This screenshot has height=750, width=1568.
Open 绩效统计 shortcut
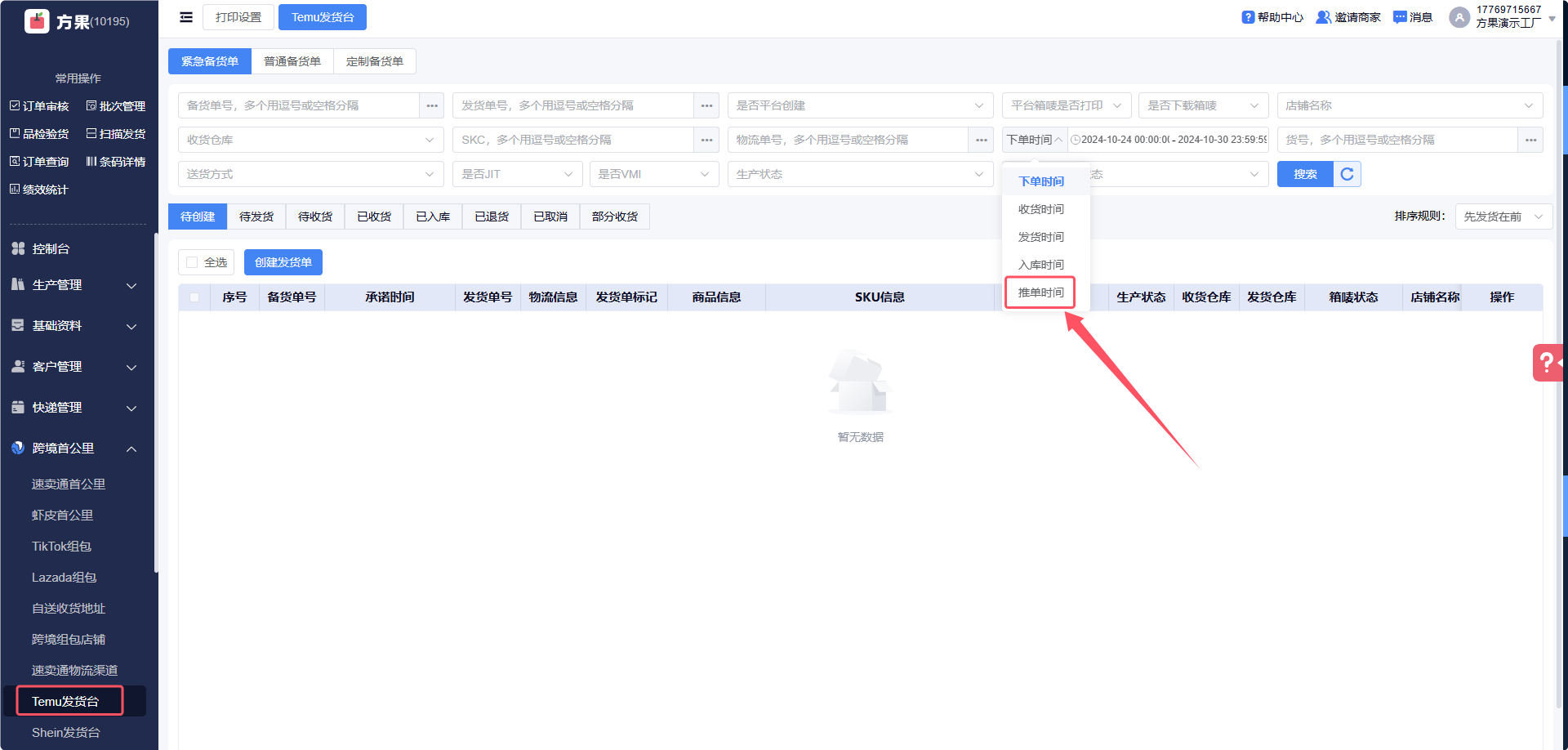tap(39, 190)
